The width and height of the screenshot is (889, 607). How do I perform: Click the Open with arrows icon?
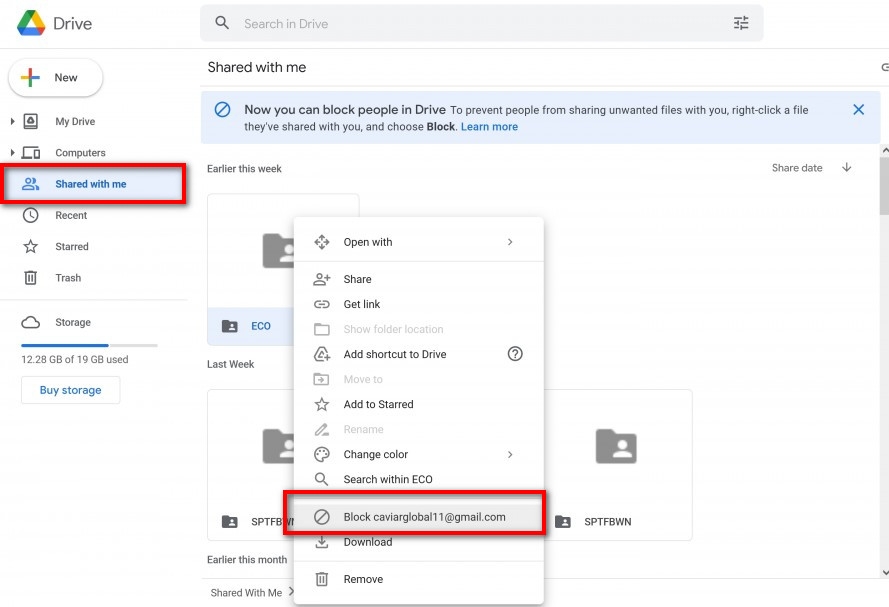coord(321,242)
